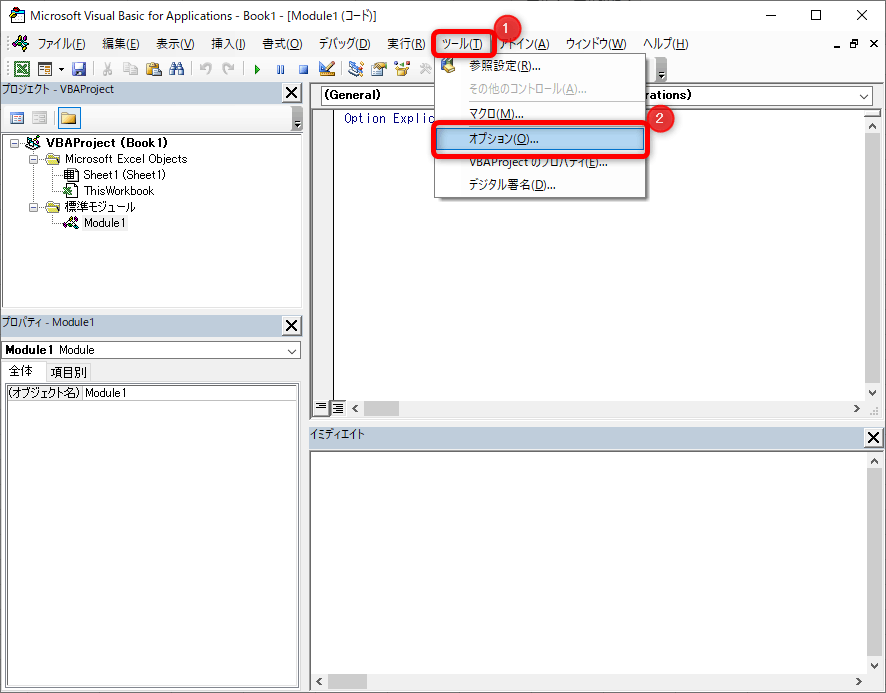
Task: Open Object Browser toolbar icon
Action: tap(402, 69)
